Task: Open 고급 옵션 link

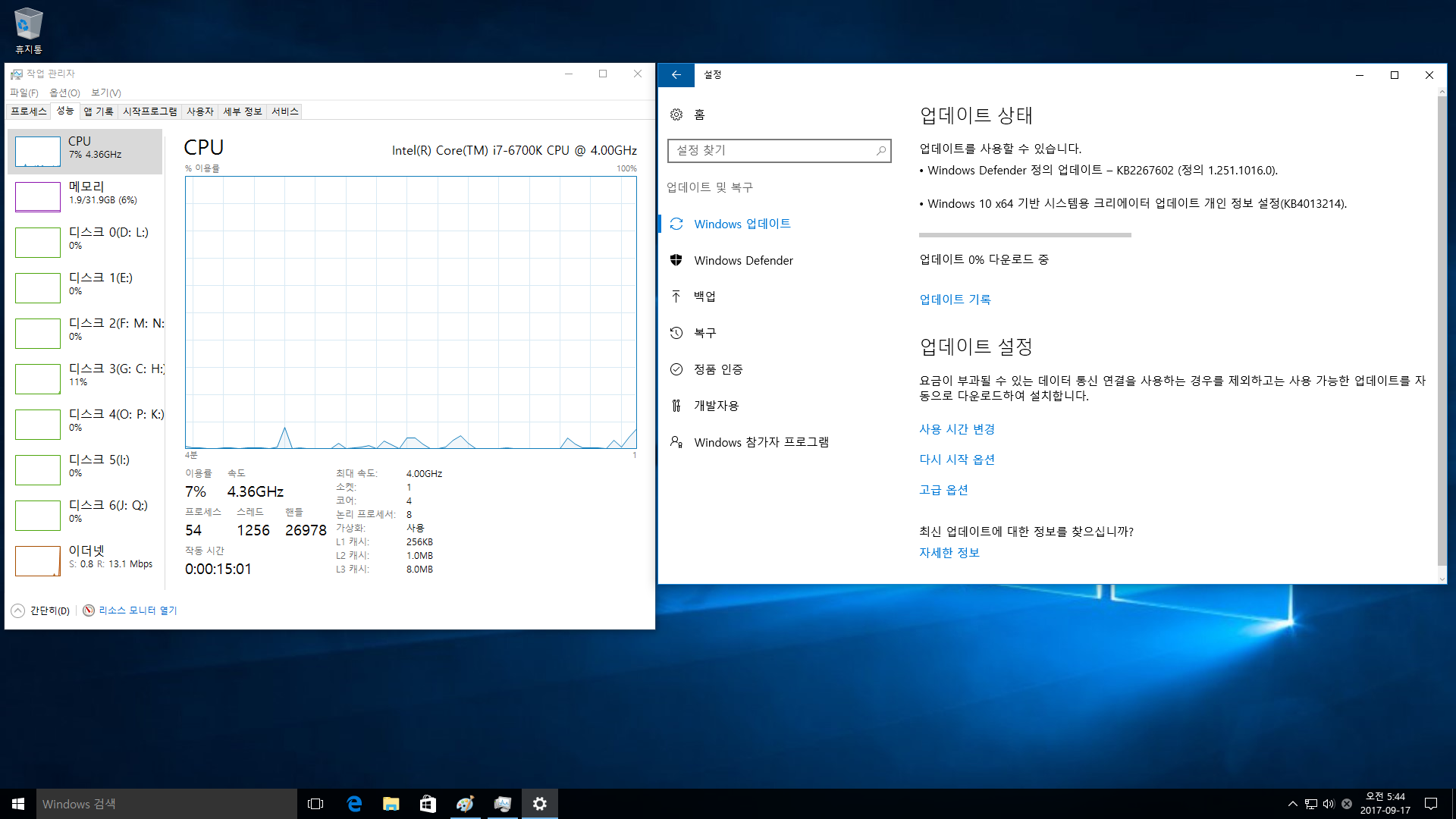Action: [x=943, y=490]
